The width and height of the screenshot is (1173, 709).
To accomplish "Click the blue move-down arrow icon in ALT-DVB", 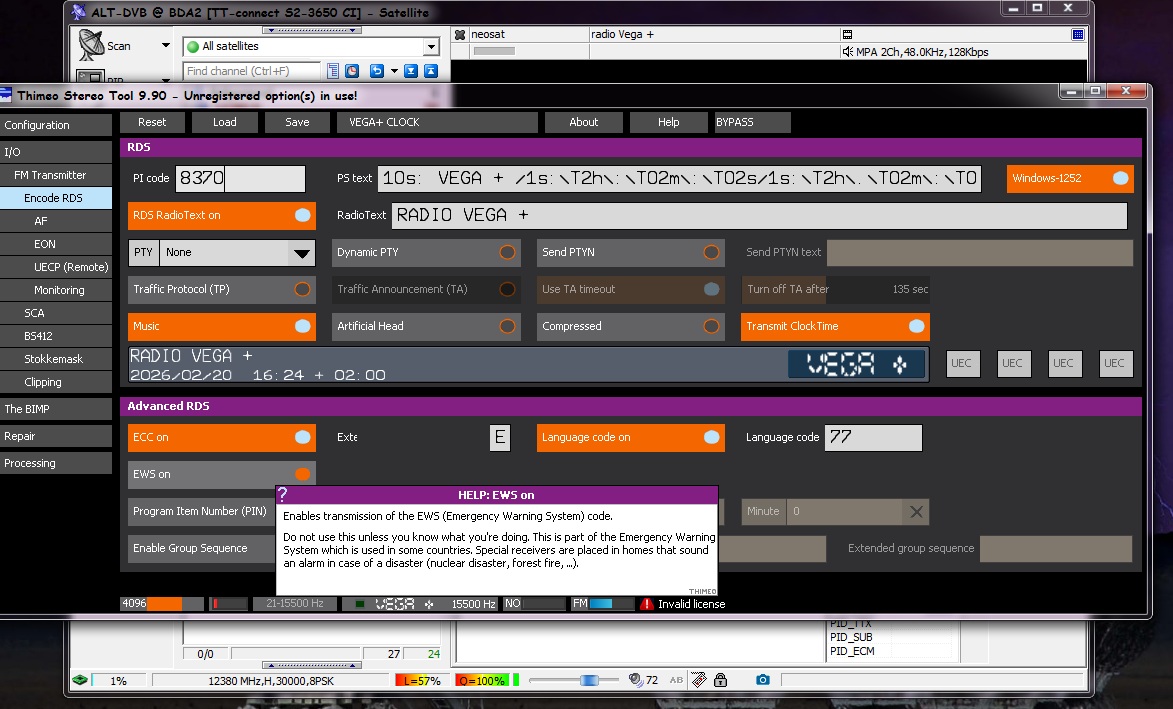I will [411, 71].
